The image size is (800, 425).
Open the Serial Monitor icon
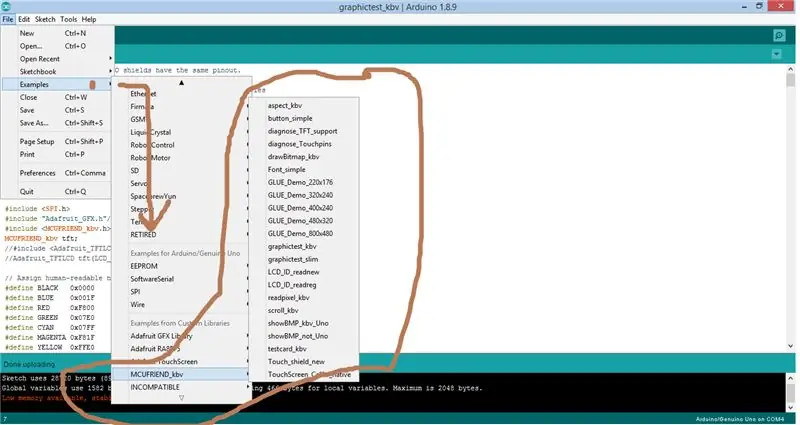coord(779,35)
